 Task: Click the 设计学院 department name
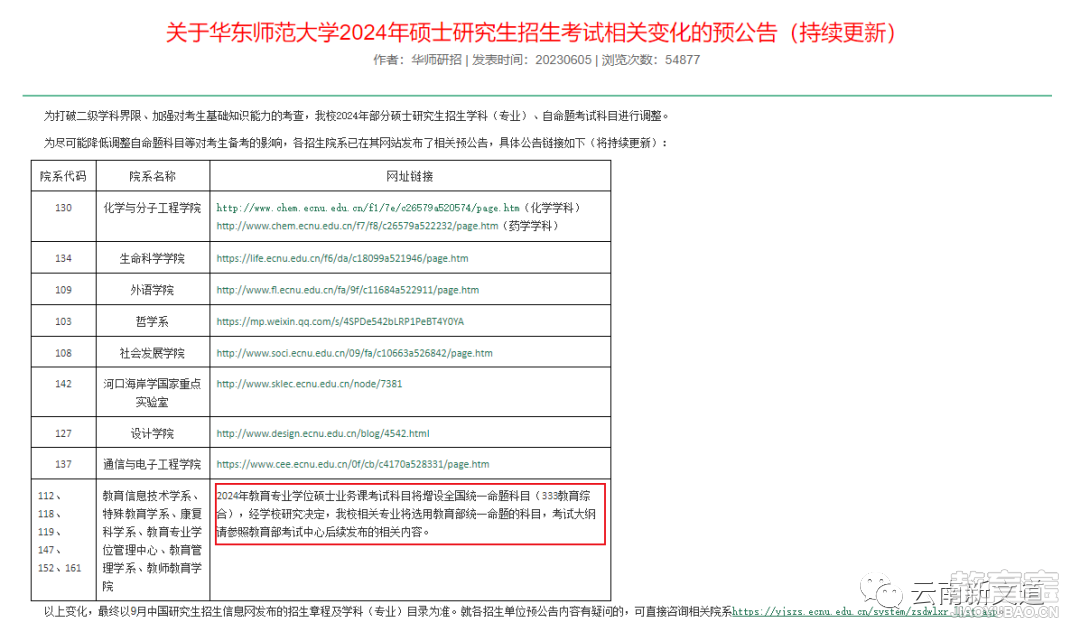[x=152, y=433]
